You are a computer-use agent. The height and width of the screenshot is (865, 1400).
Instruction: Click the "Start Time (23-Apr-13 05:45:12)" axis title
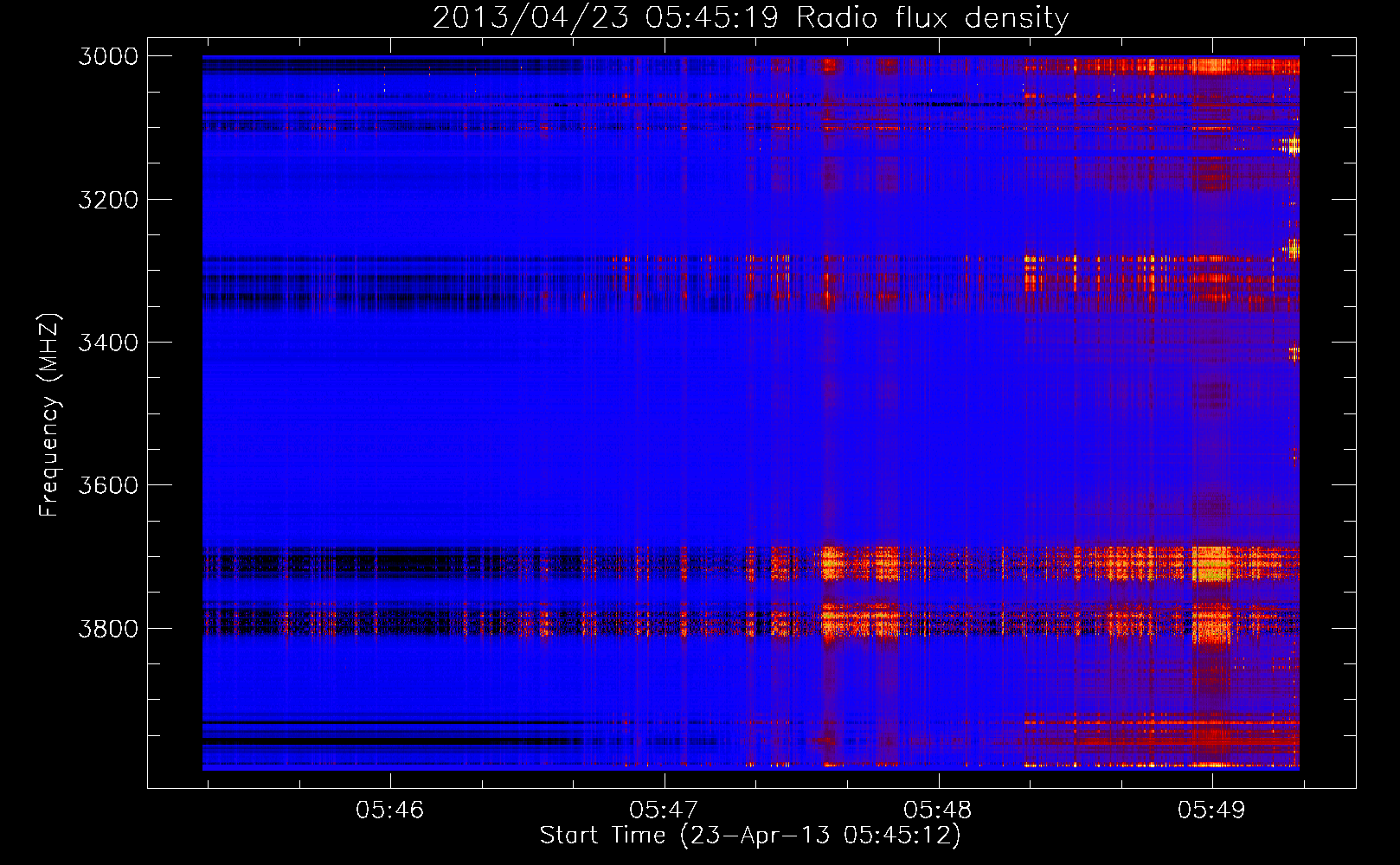[x=750, y=836]
